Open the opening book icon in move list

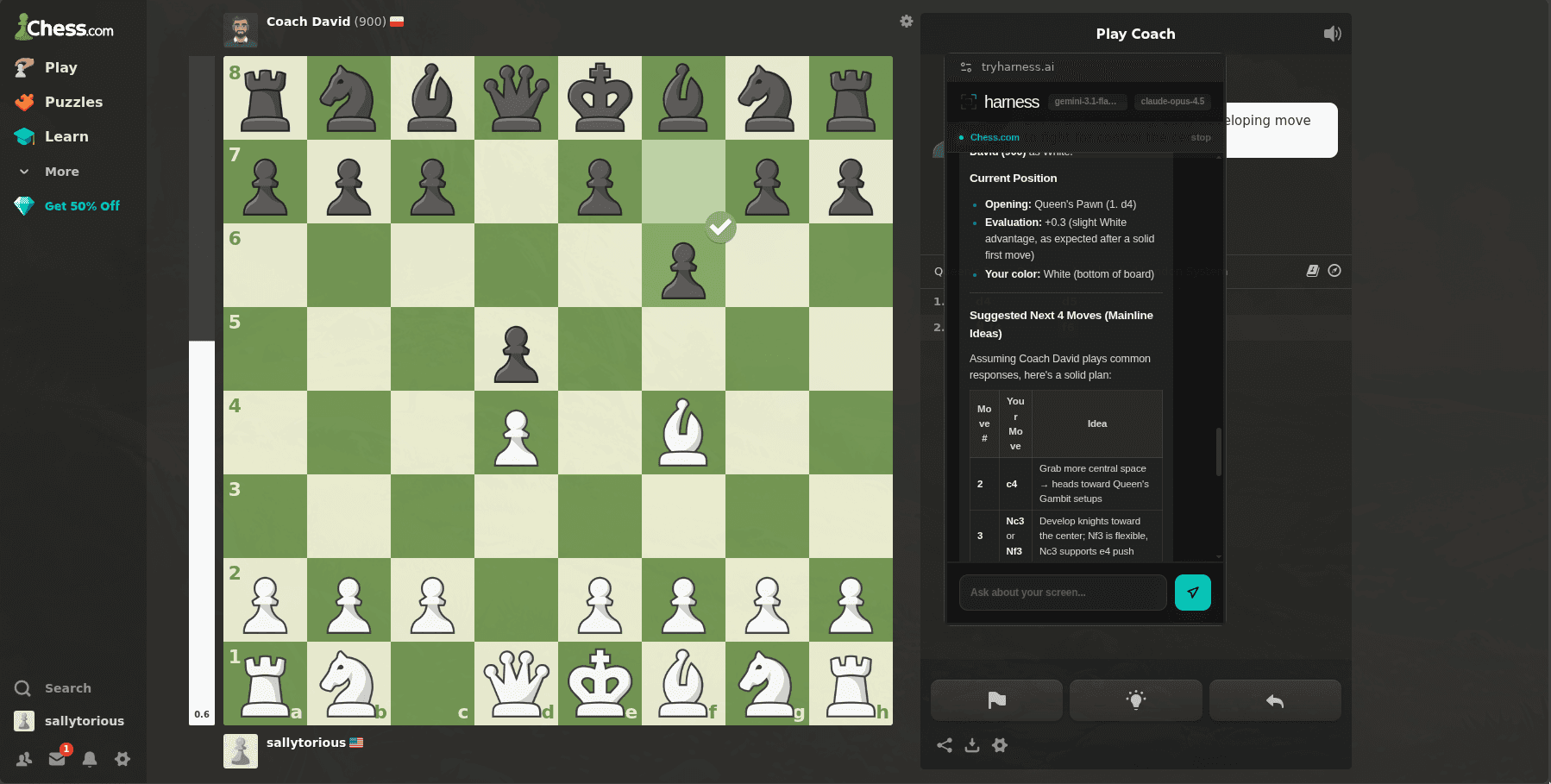[1313, 271]
